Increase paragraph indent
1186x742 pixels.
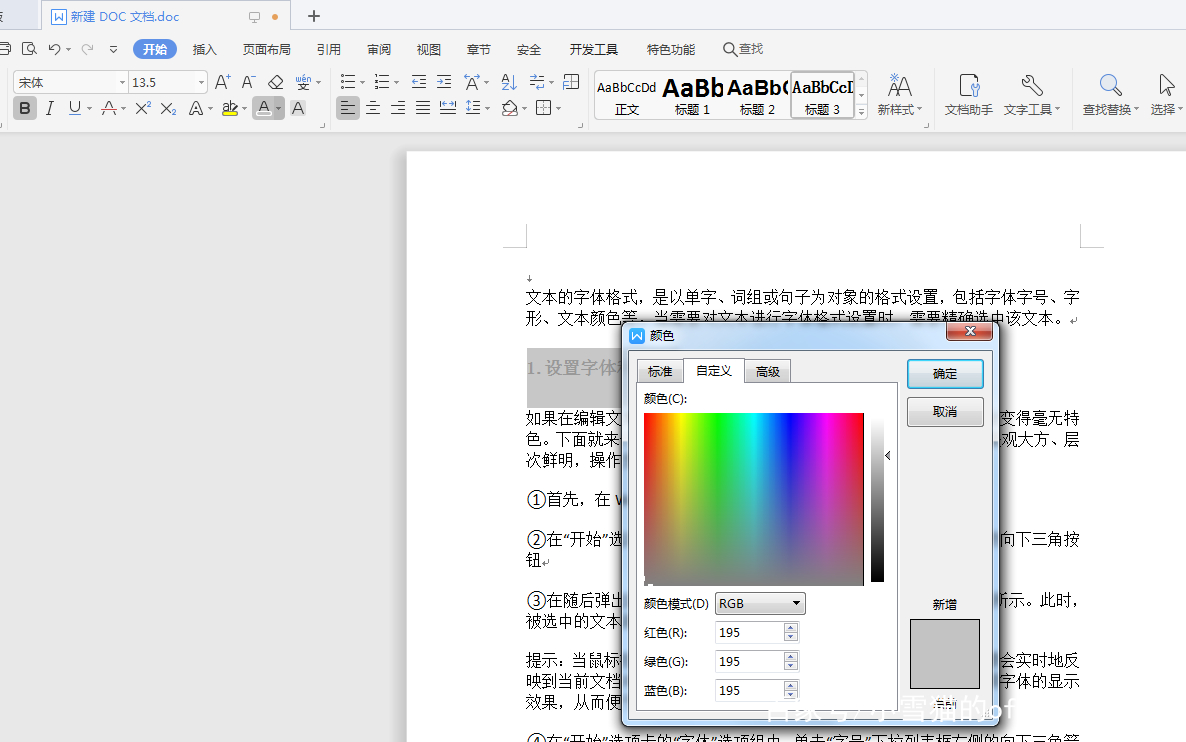[444, 82]
